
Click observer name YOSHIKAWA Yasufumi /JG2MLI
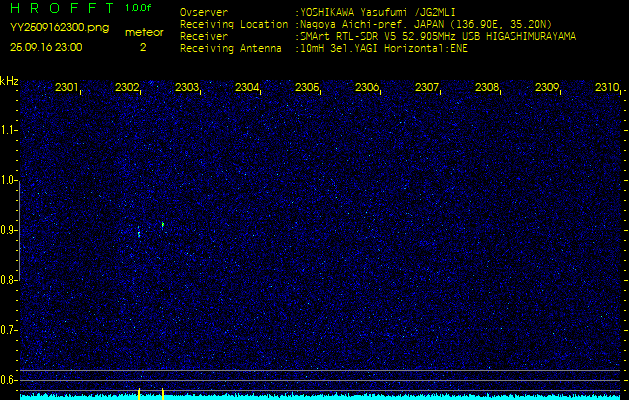click(378, 12)
